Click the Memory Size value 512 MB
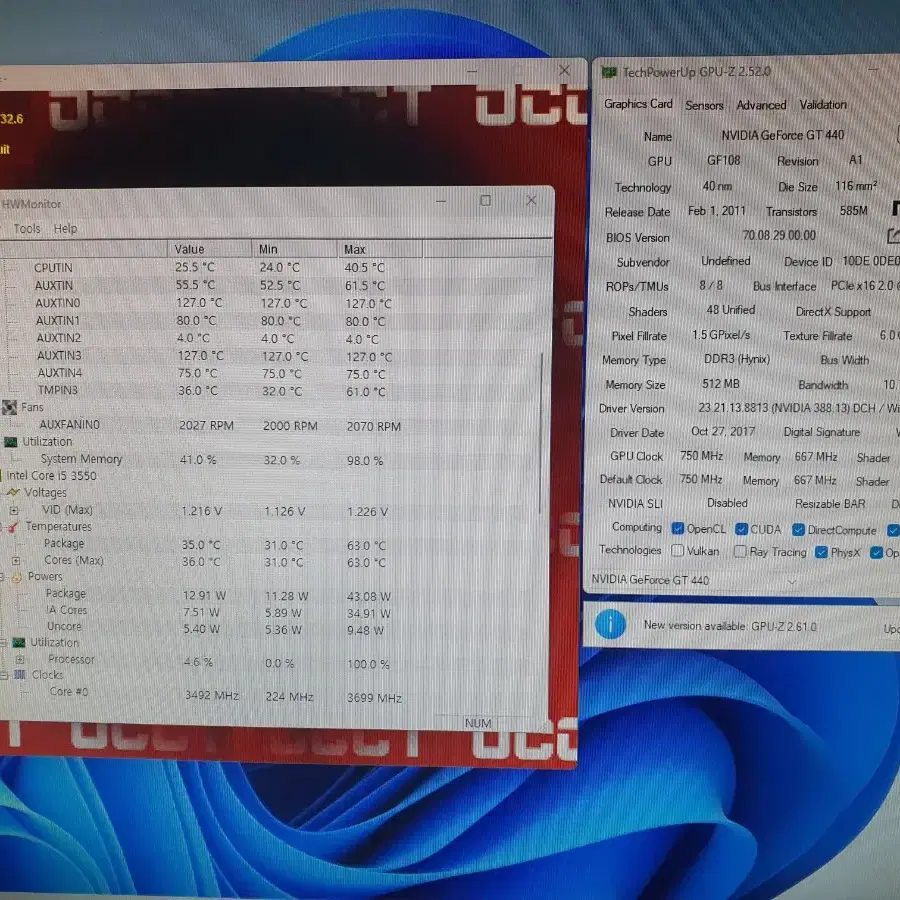 (720, 384)
